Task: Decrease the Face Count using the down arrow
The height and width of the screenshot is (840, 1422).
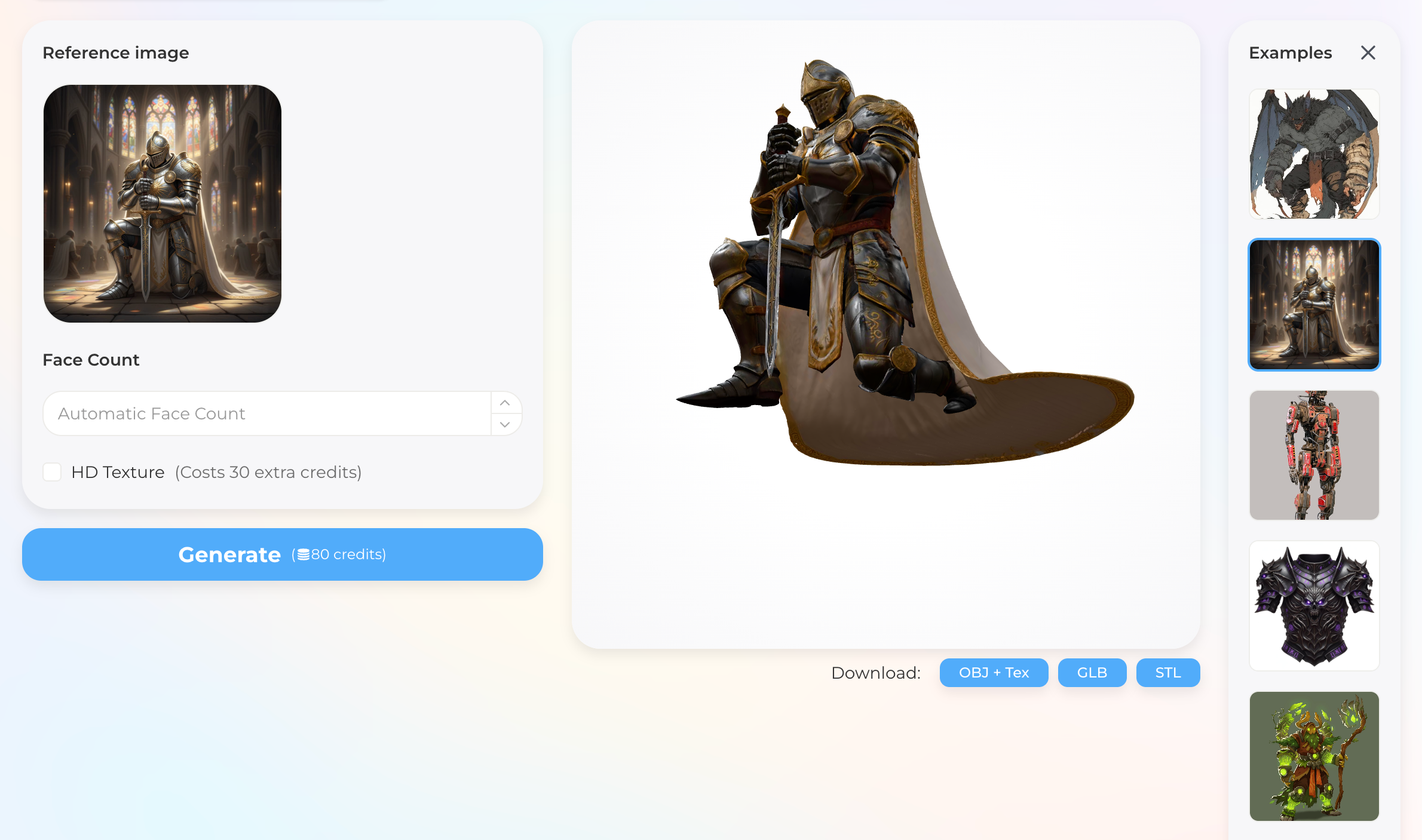Action: click(505, 425)
